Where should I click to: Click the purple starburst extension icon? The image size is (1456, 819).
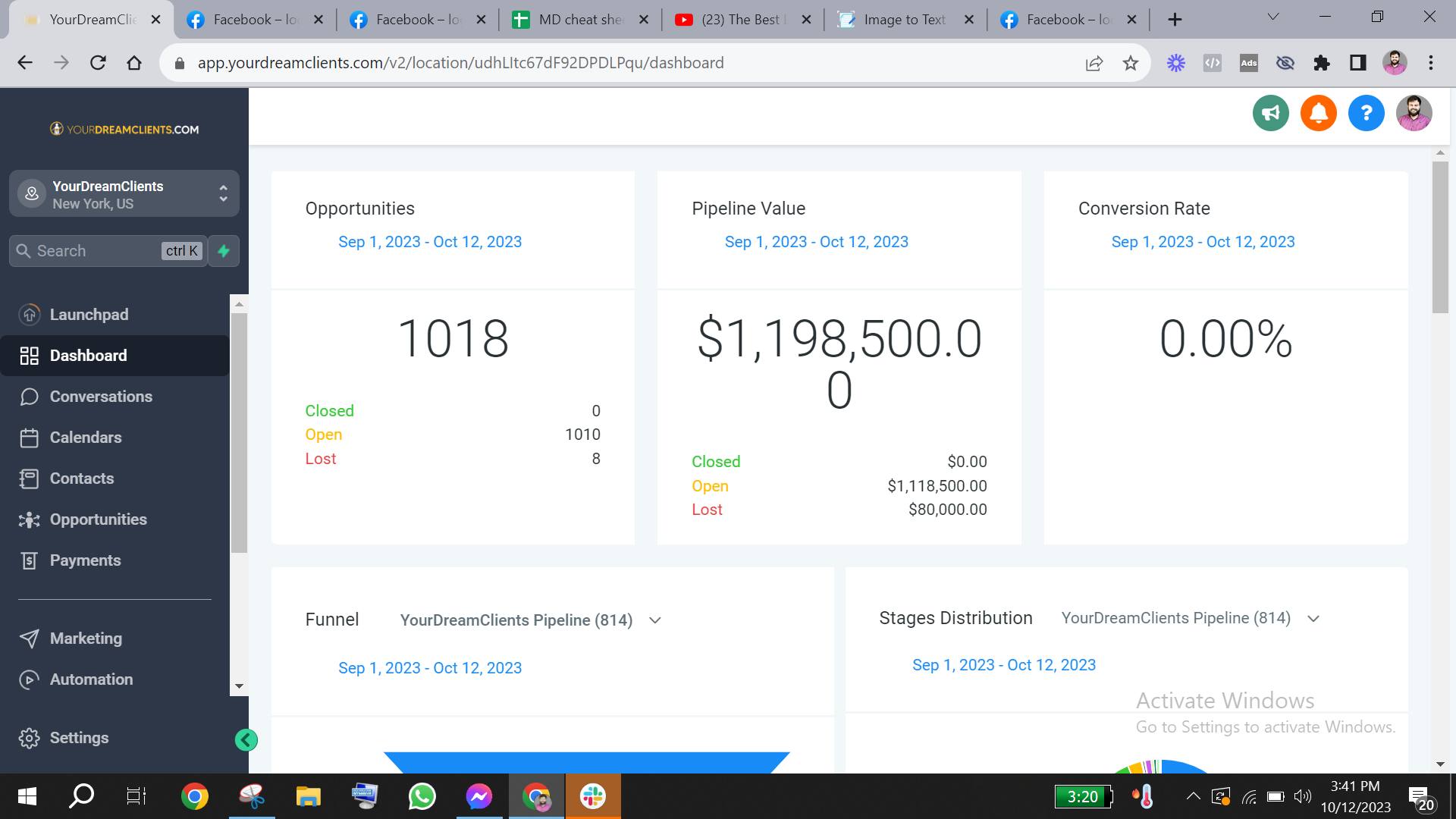[x=1176, y=63]
